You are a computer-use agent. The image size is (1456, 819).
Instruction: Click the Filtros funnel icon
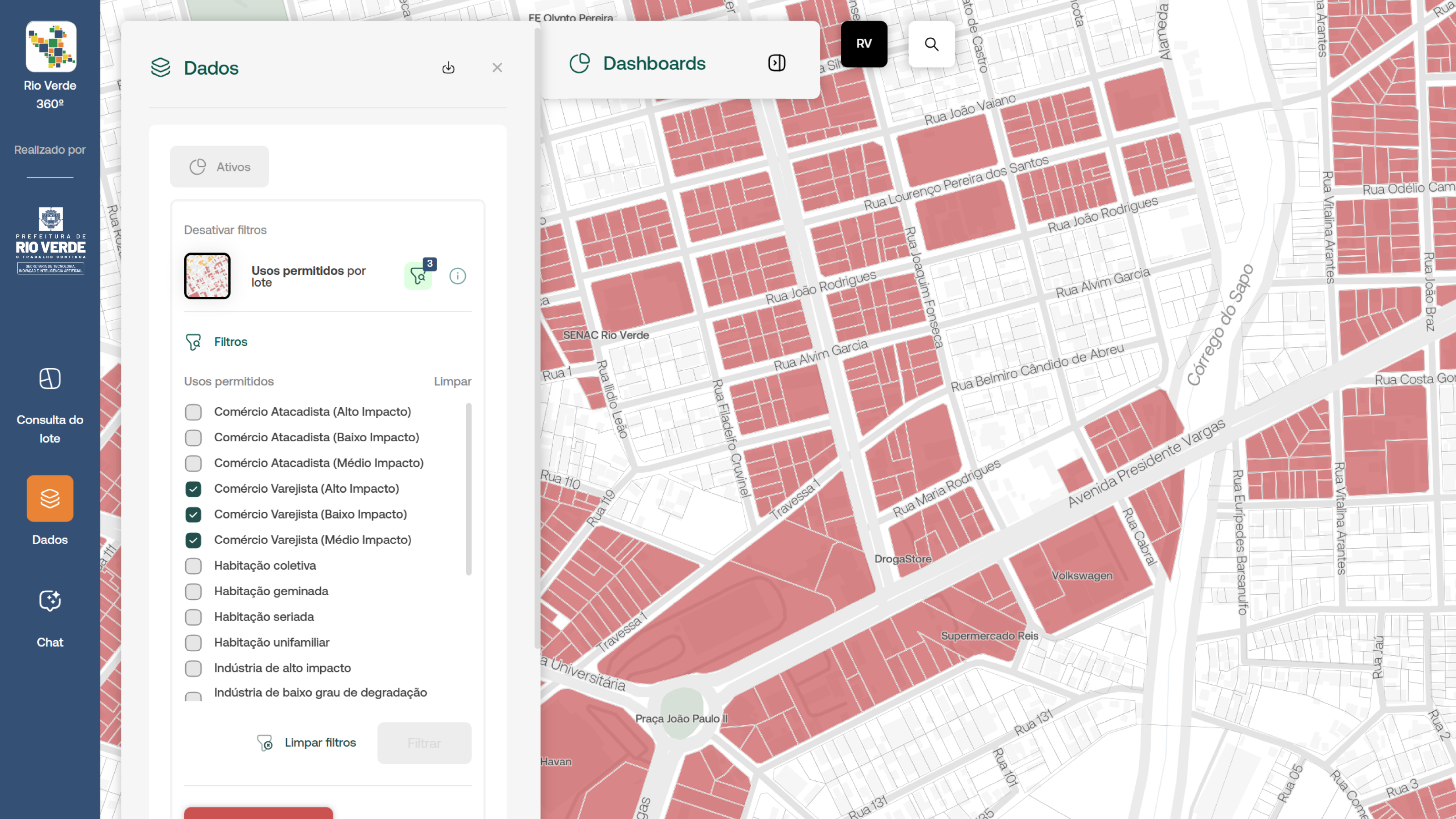pyautogui.click(x=193, y=342)
